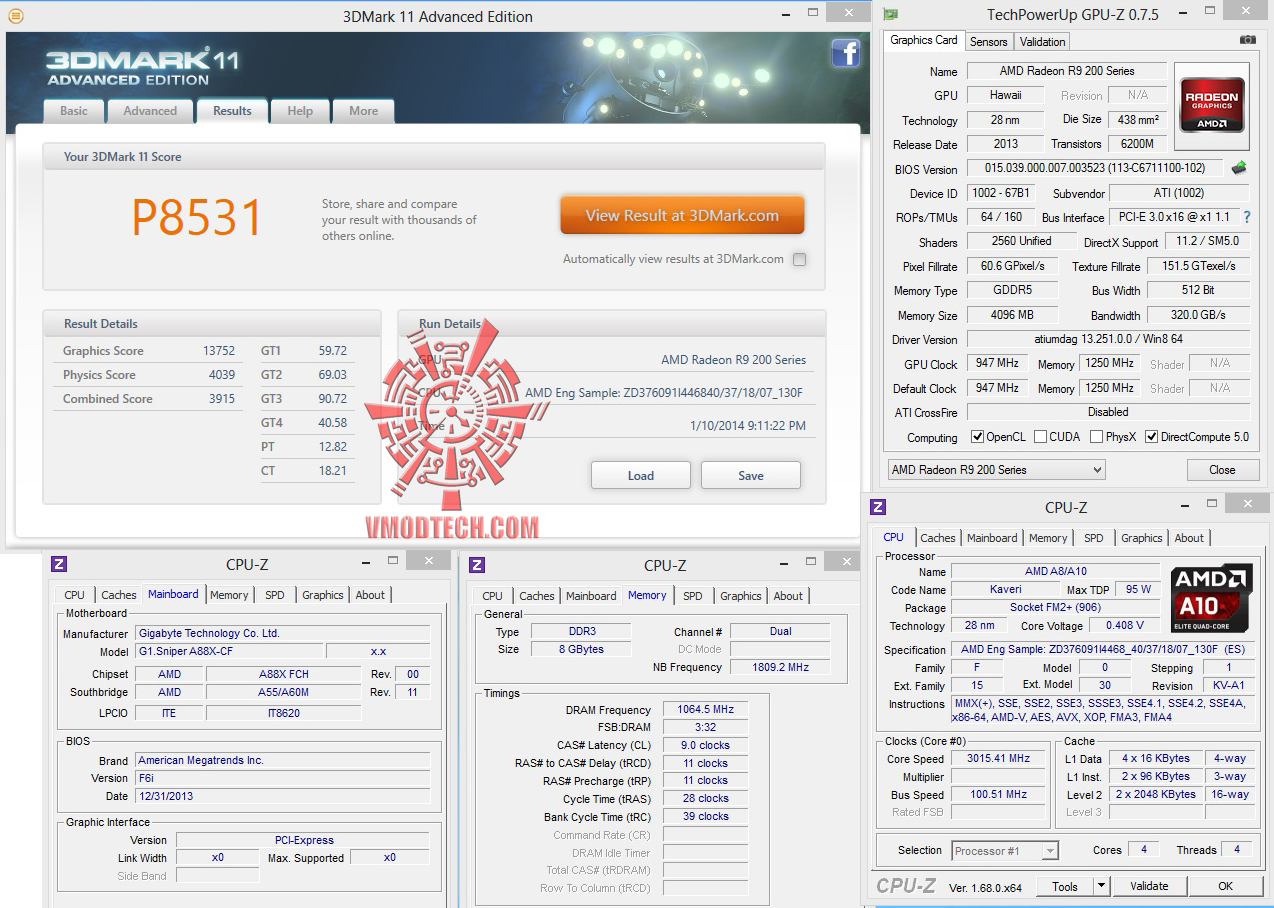
Task: Open Graphics tab in CPU-Z Memory window
Action: pyautogui.click(x=741, y=596)
